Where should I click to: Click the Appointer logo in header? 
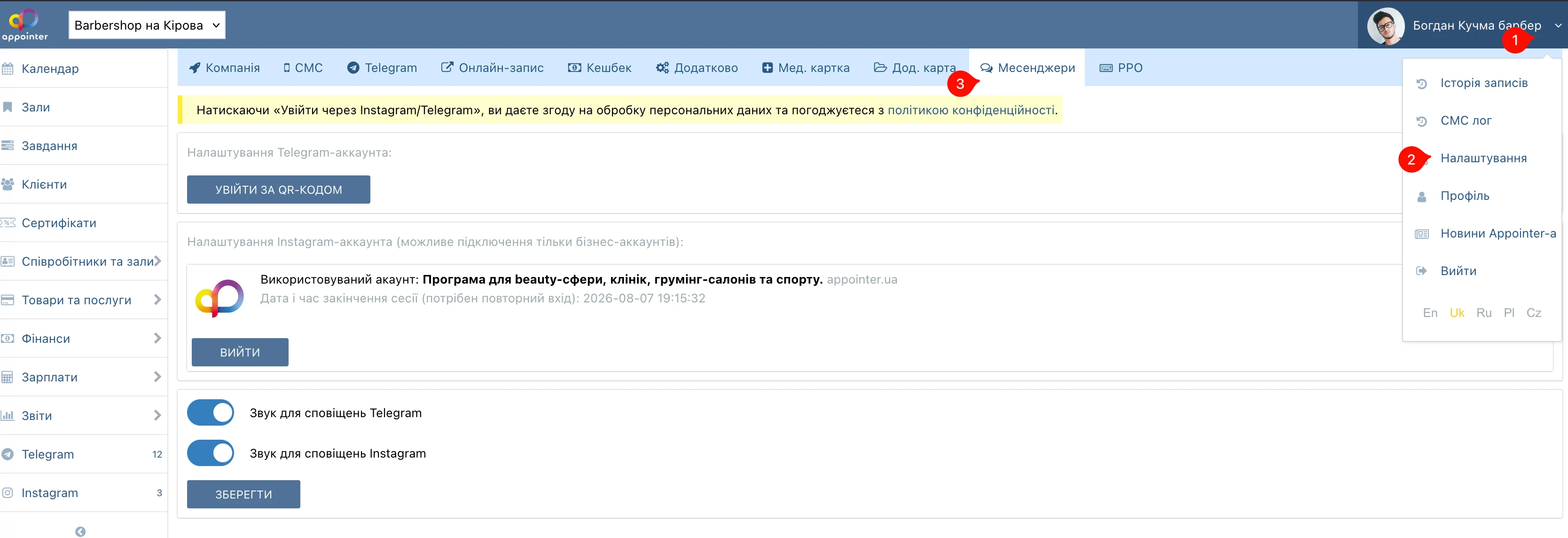pos(24,24)
